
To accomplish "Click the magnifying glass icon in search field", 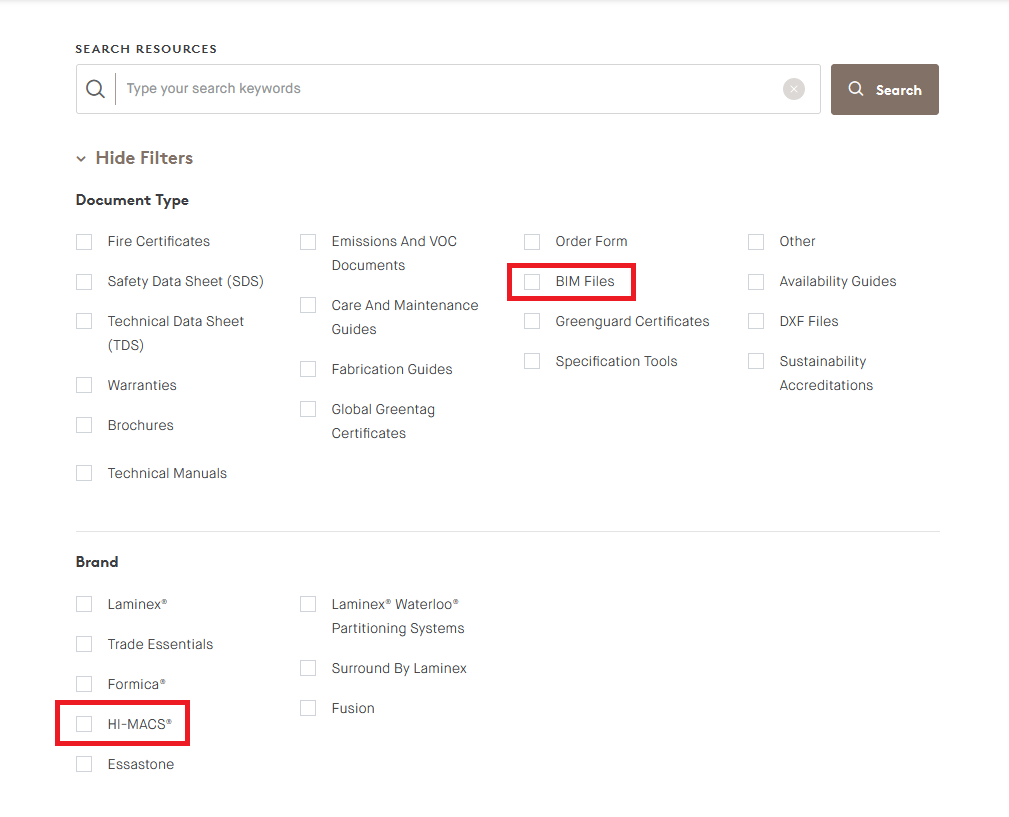I will [x=95, y=88].
